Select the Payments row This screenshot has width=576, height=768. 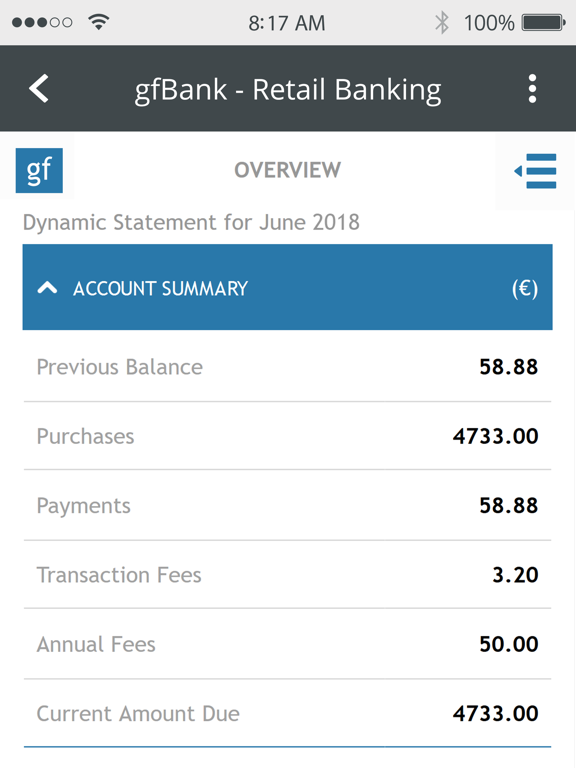click(288, 505)
